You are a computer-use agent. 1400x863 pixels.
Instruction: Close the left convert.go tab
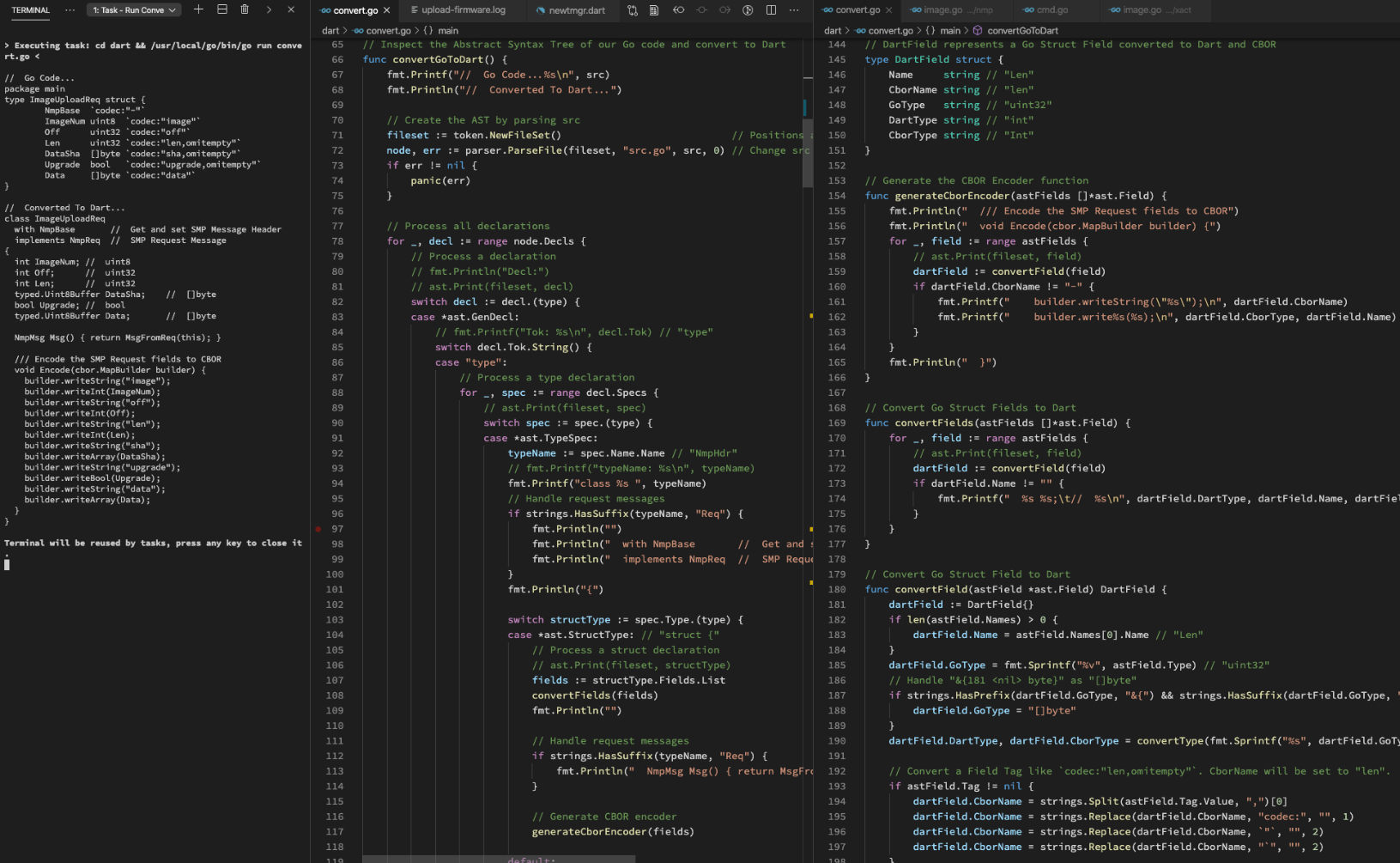[x=387, y=10]
